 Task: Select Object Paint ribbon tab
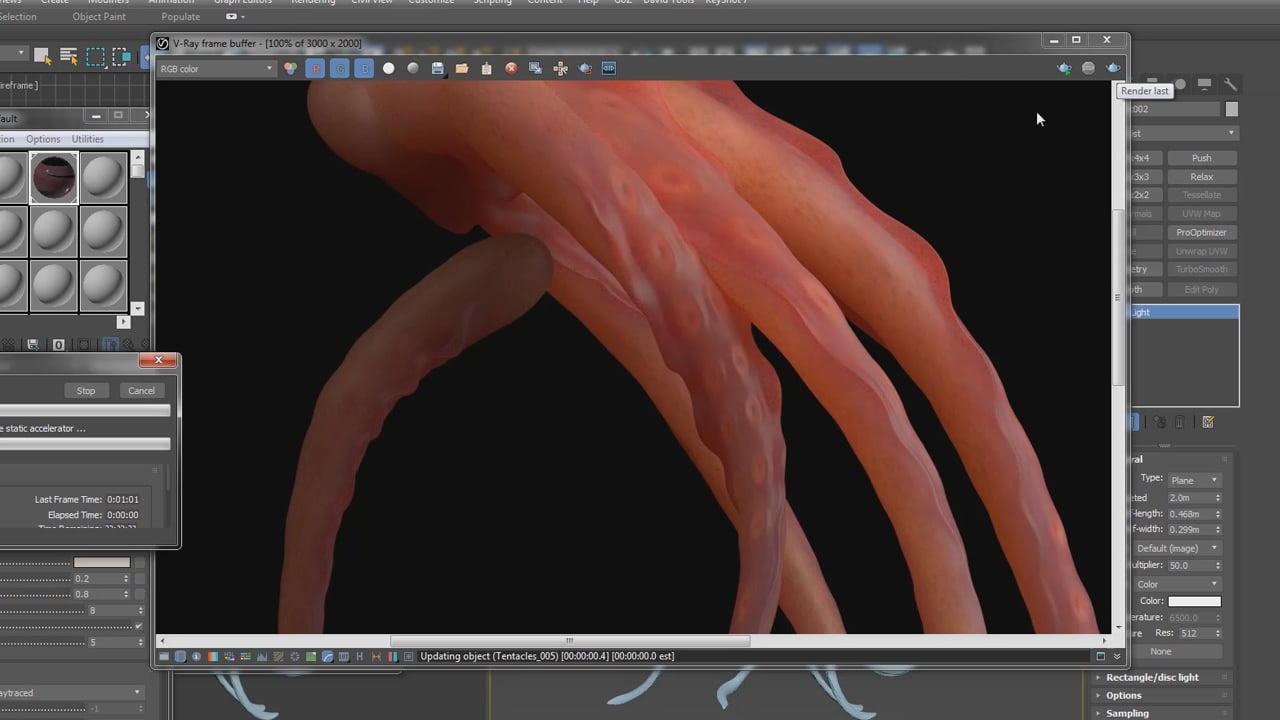[x=99, y=17]
